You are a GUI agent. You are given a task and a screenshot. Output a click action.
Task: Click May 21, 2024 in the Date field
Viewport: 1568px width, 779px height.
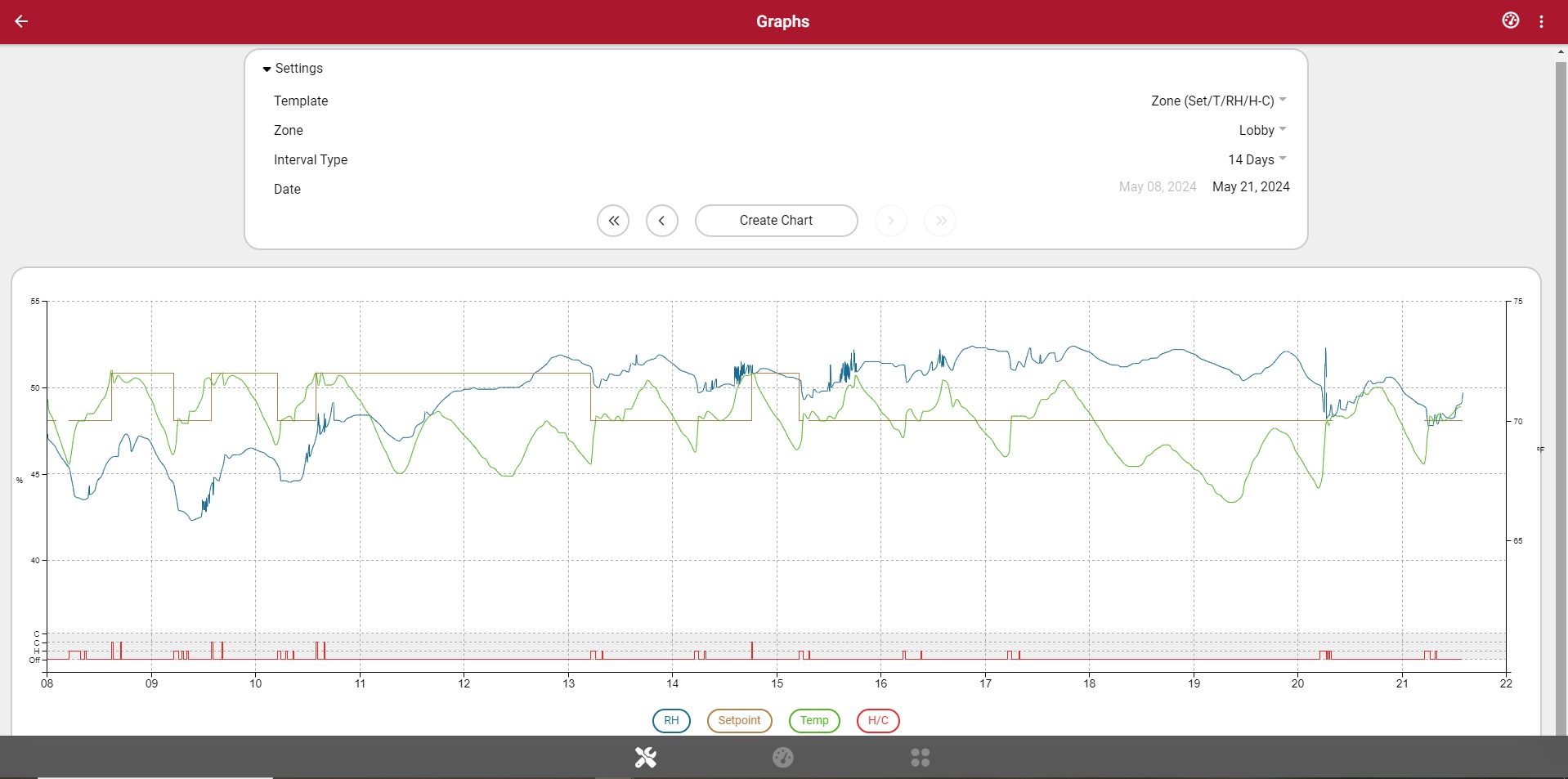point(1250,186)
